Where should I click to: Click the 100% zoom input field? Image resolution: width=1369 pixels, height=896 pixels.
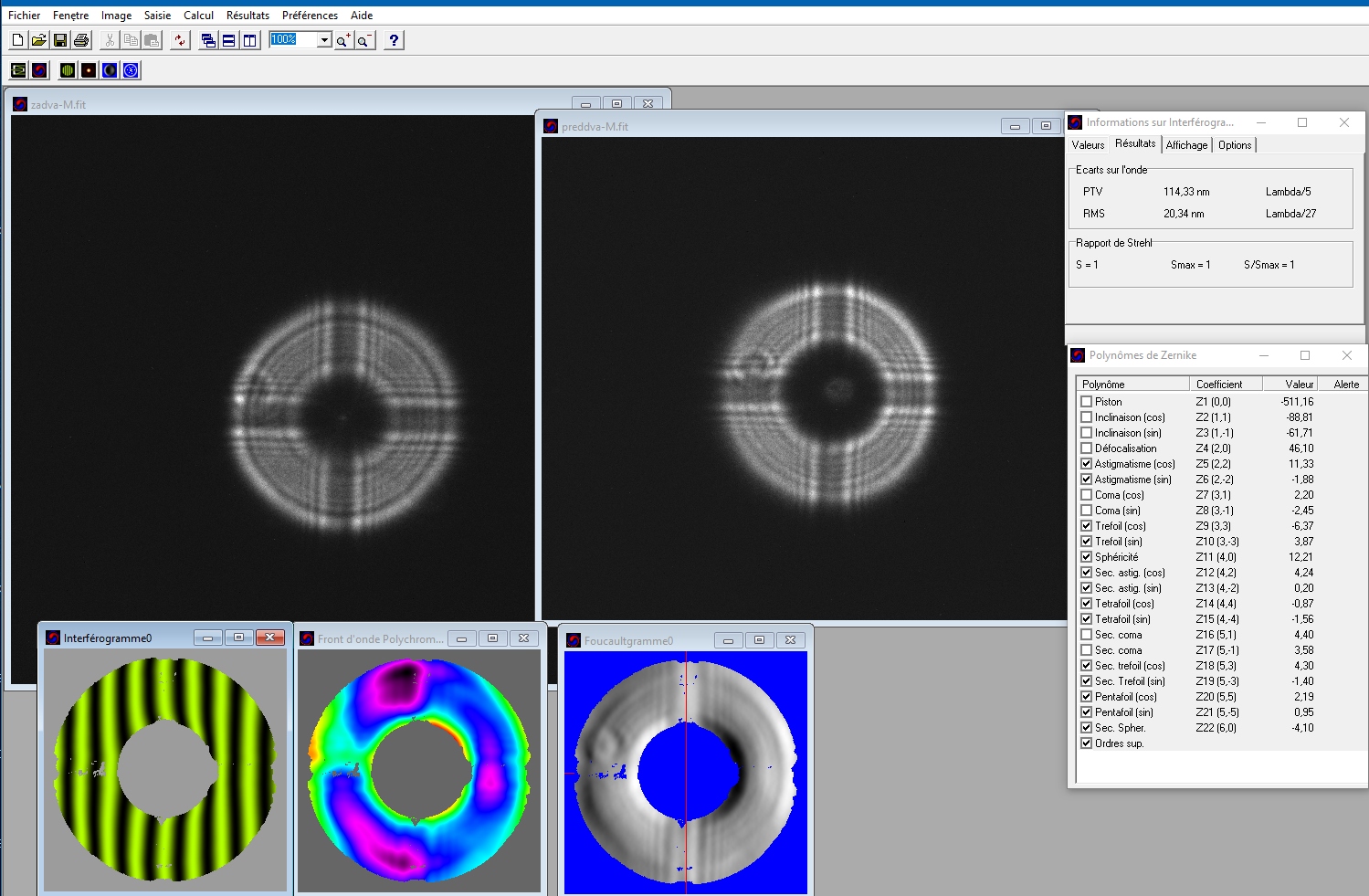pos(293,39)
